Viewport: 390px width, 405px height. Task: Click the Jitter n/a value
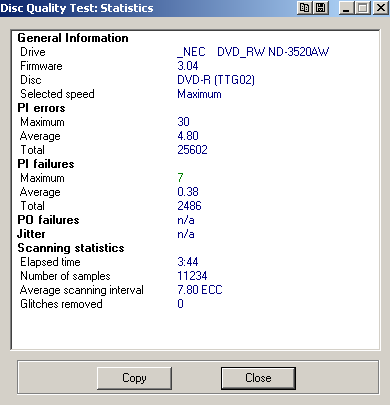point(186,234)
